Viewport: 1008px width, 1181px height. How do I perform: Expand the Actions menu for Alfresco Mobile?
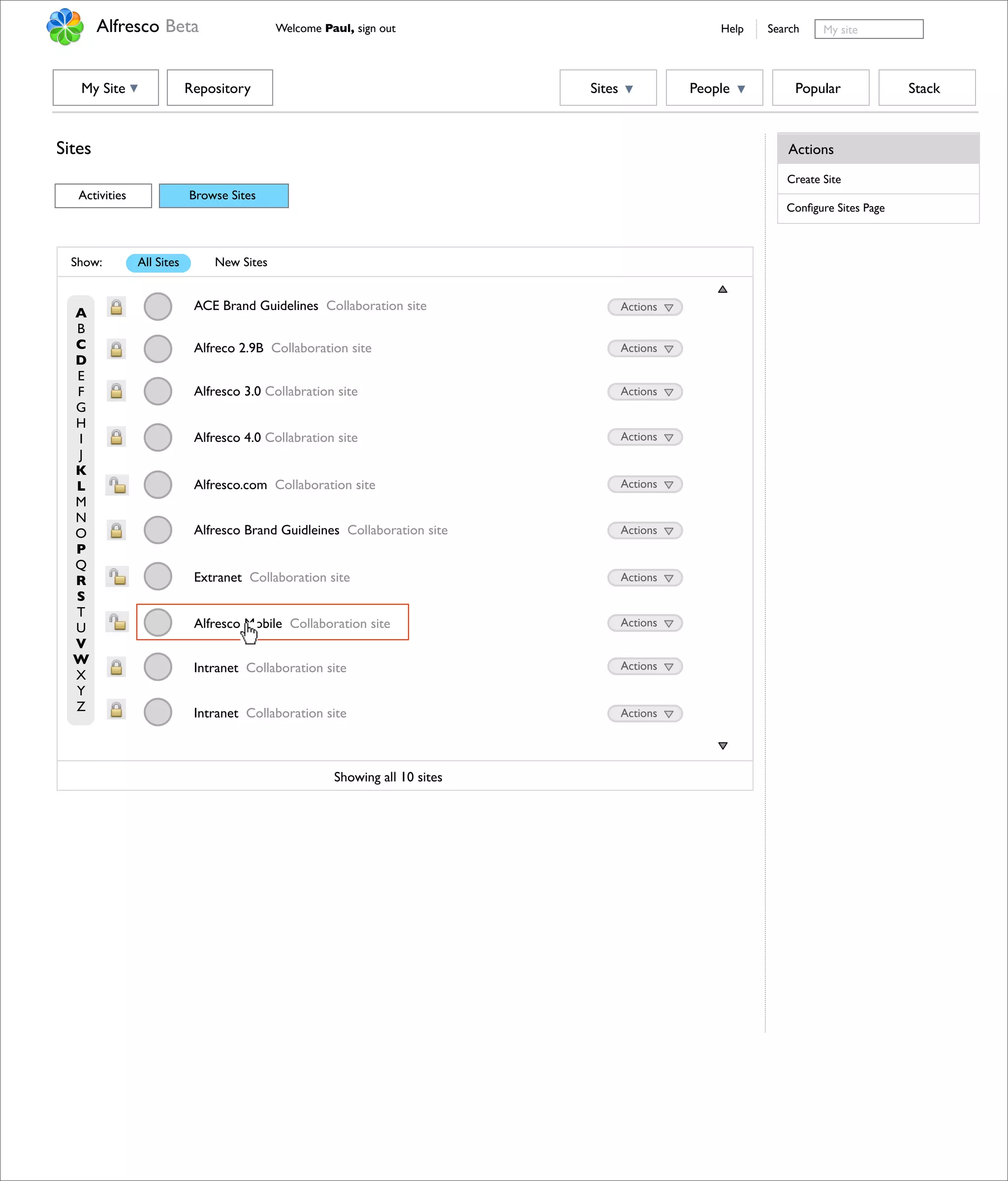click(645, 623)
